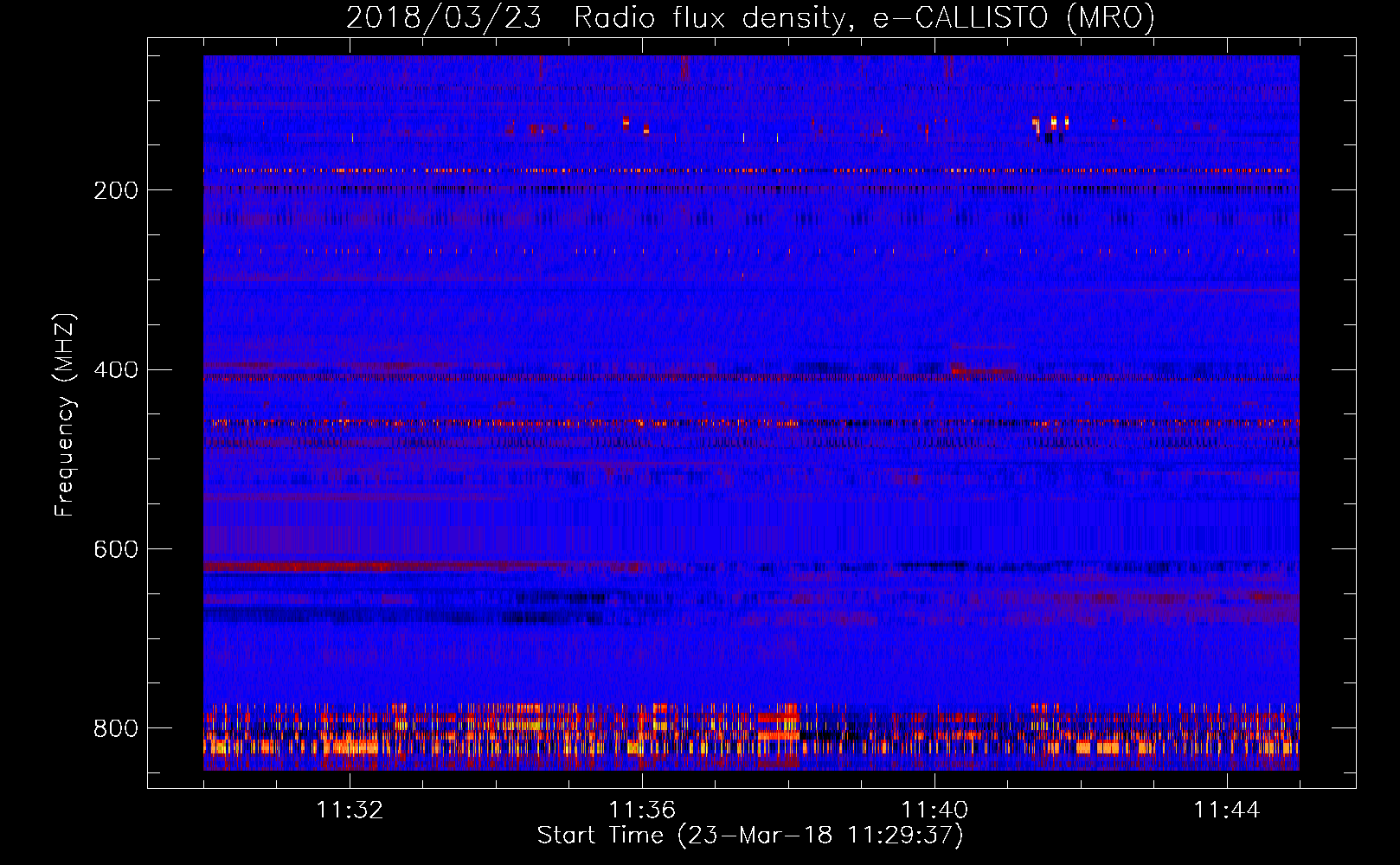The height and width of the screenshot is (865, 1400).
Task: Click the plot title with the date 2018/03/23
Action: 750,17
